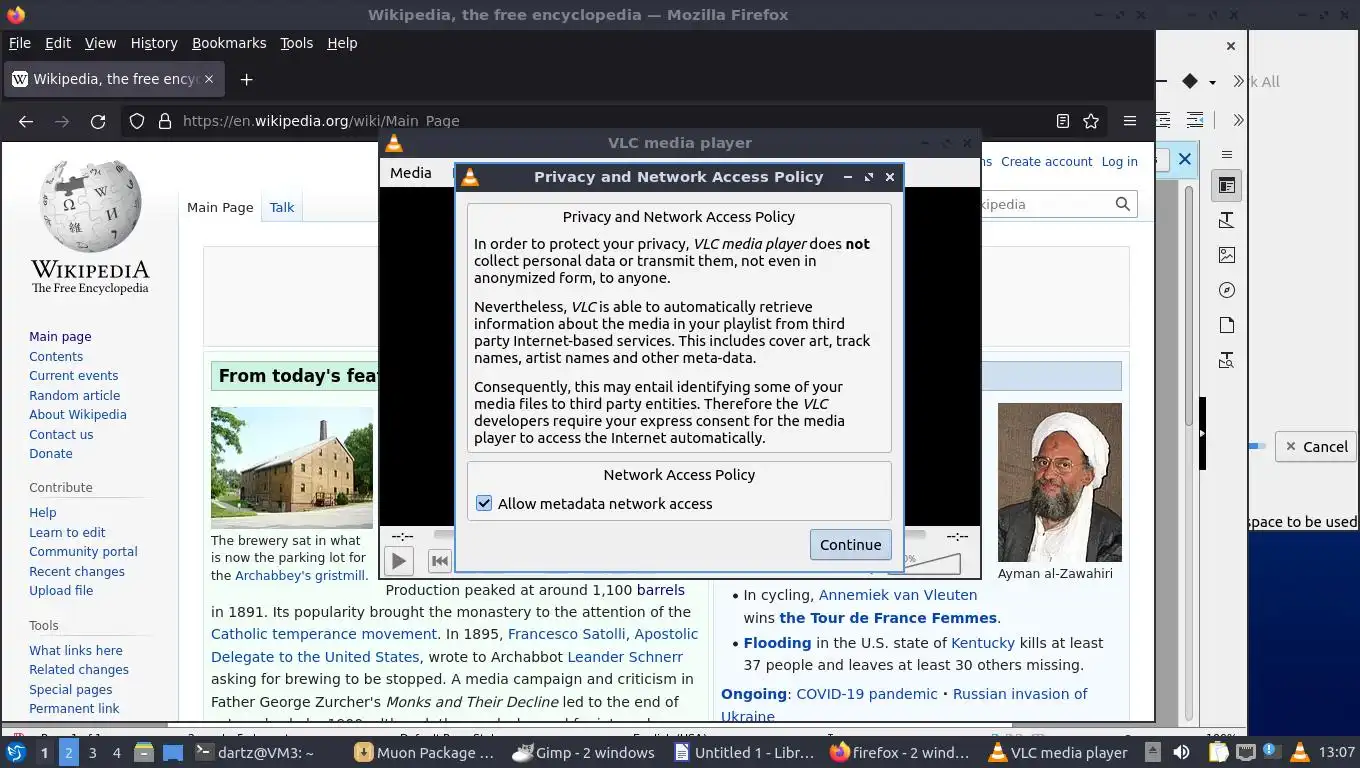
Task: Open Firefox Edit menu
Action: 58,43
